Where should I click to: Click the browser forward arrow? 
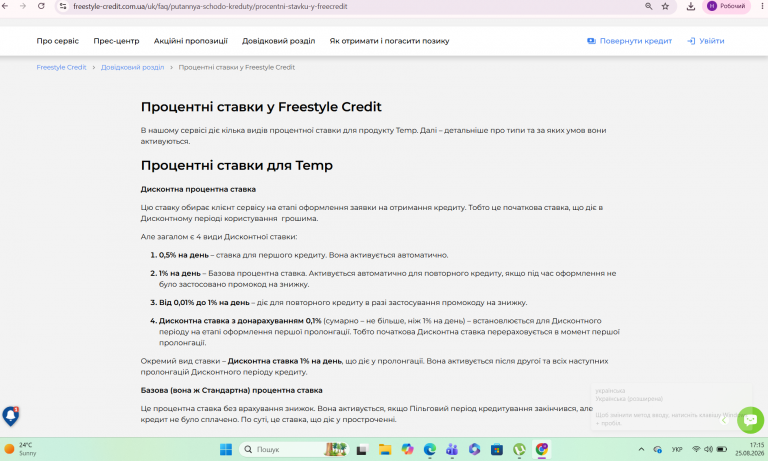23,6
